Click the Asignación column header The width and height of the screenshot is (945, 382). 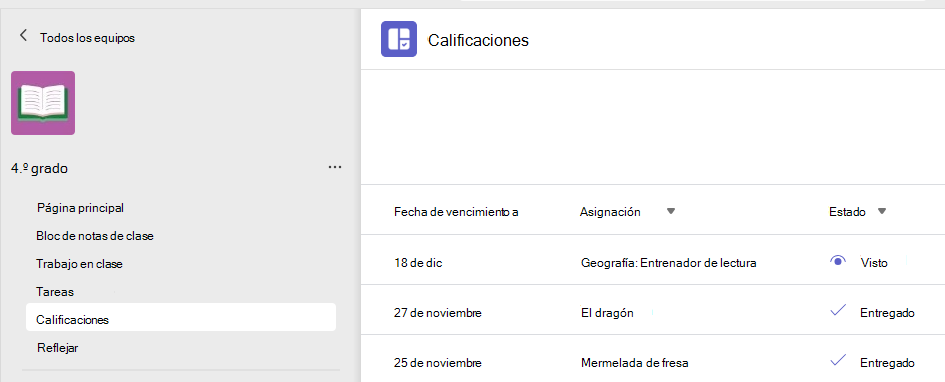[610, 211]
